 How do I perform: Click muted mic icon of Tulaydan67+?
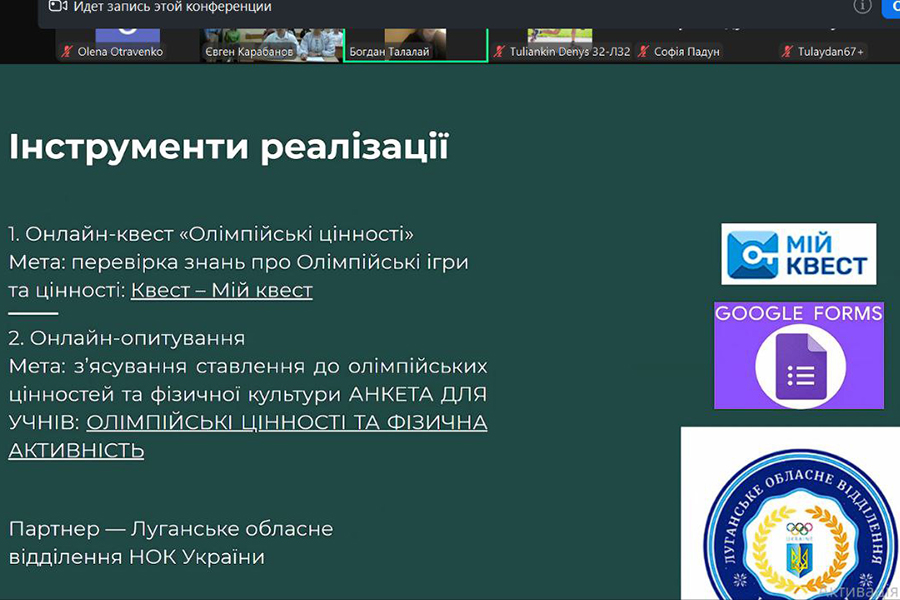pyautogui.click(x=788, y=52)
